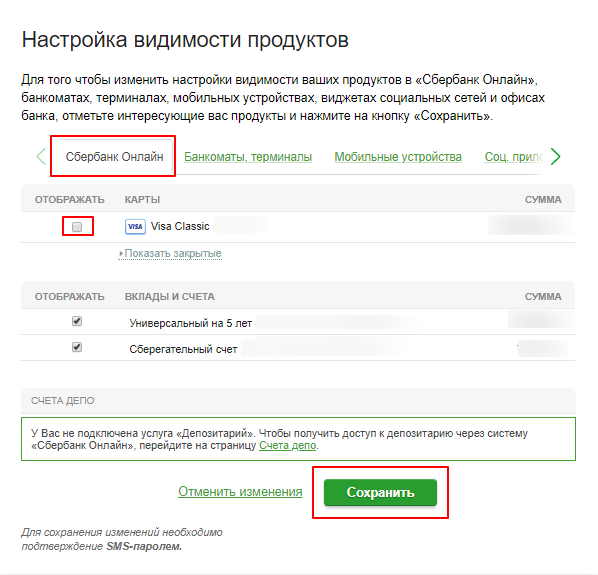Click the green Сохранить button
This screenshot has height=575, width=598.
click(x=380, y=492)
